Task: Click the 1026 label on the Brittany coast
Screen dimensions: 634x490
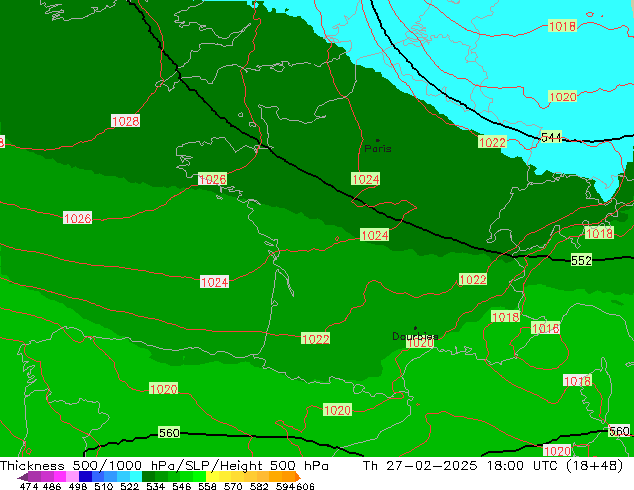Action: click(x=212, y=179)
